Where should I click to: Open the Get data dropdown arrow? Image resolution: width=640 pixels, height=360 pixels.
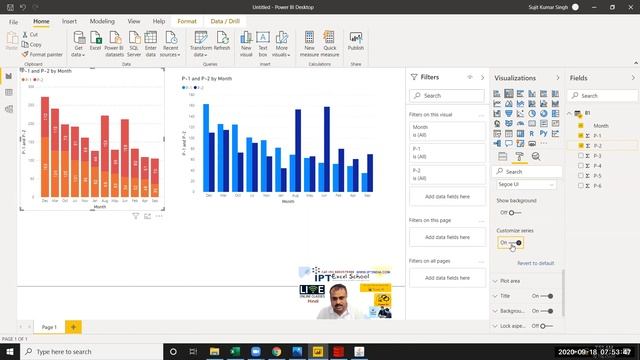83,55
